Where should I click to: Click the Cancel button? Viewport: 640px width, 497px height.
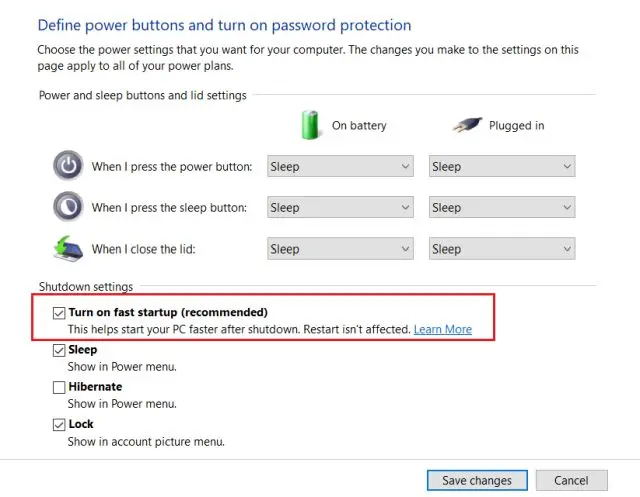[571, 480]
